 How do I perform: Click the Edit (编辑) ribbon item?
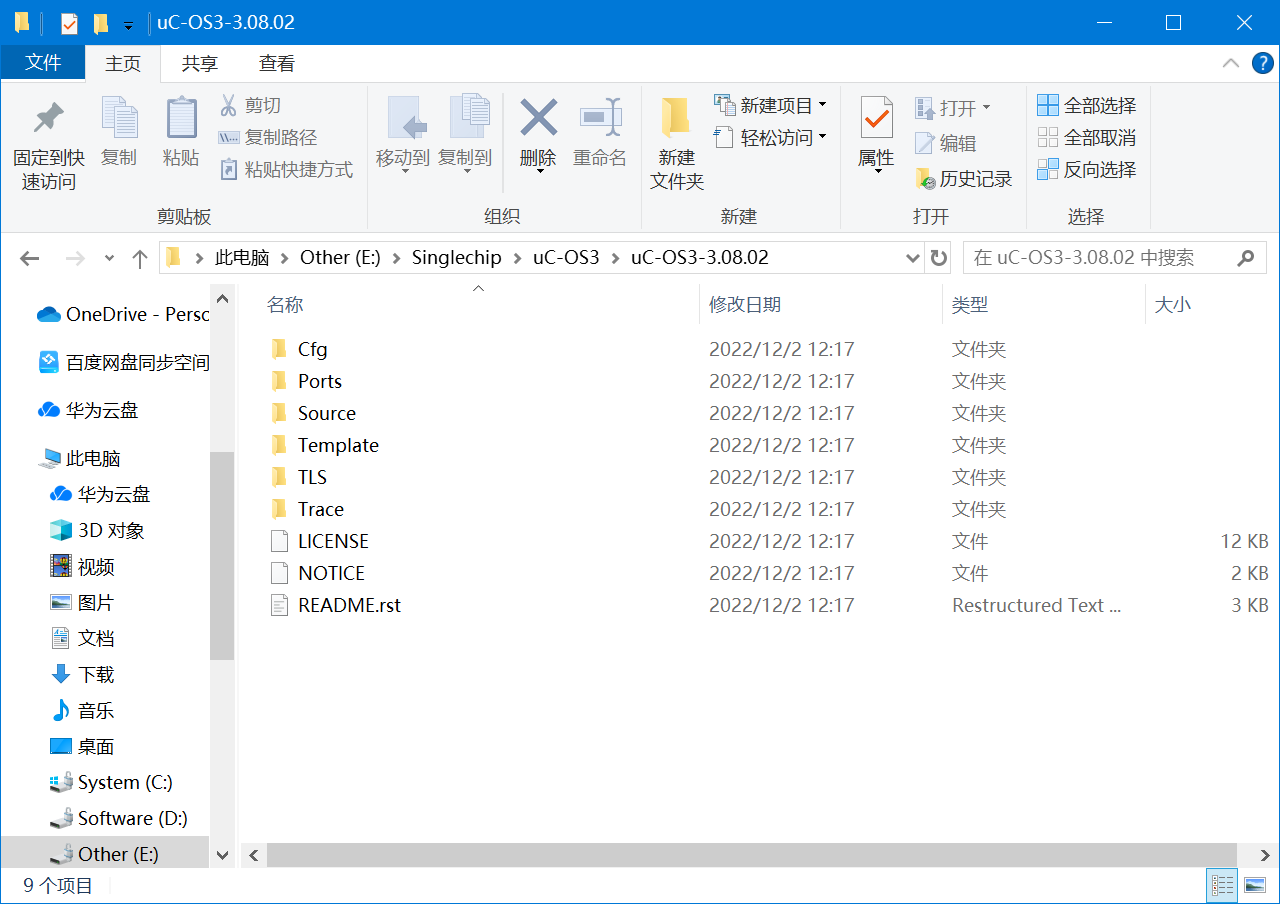[945, 143]
